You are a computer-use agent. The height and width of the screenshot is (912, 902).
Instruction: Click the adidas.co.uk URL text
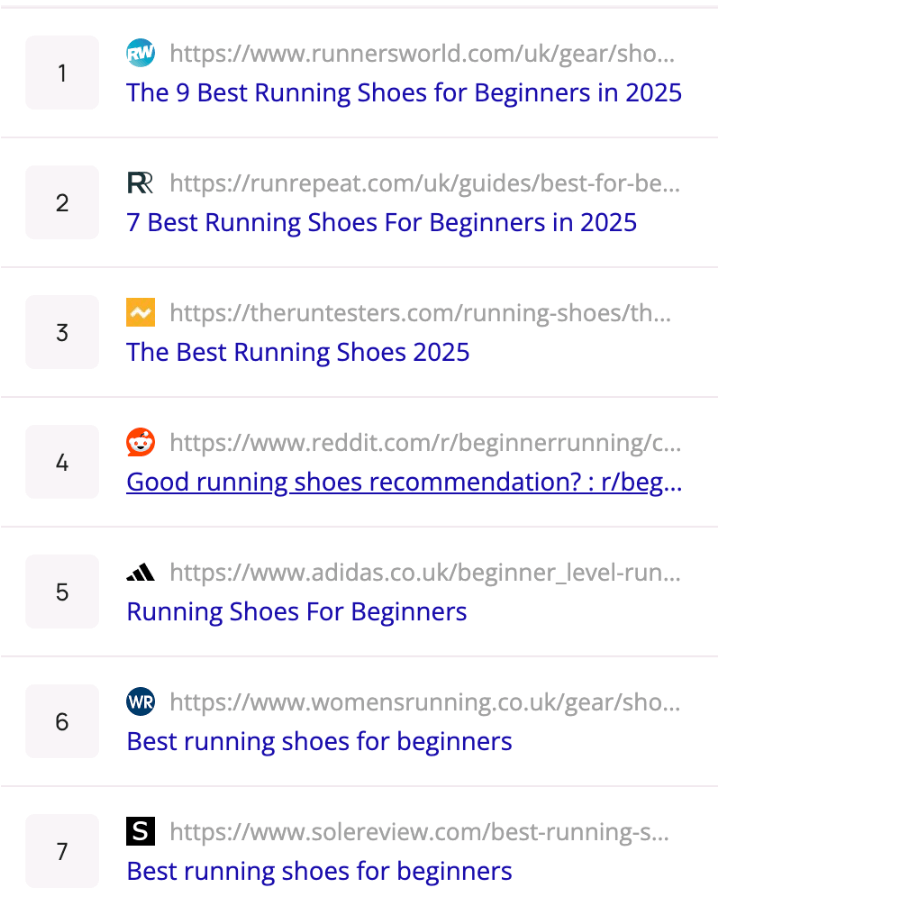[425, 572]
